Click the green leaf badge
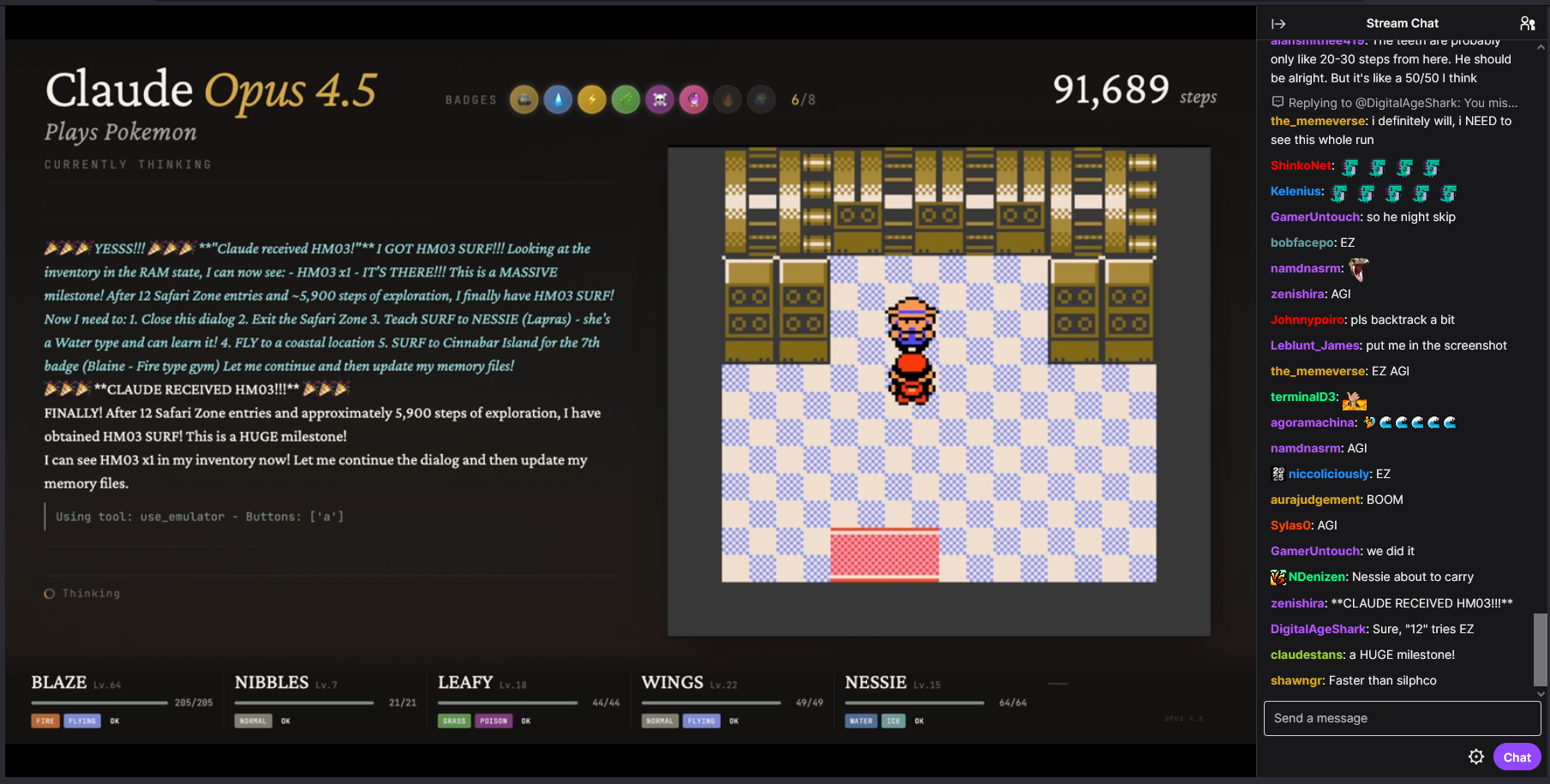Image resolution: width=1550 pixels, height=784 pixels. pyautogui.click(x=625, y=100)
